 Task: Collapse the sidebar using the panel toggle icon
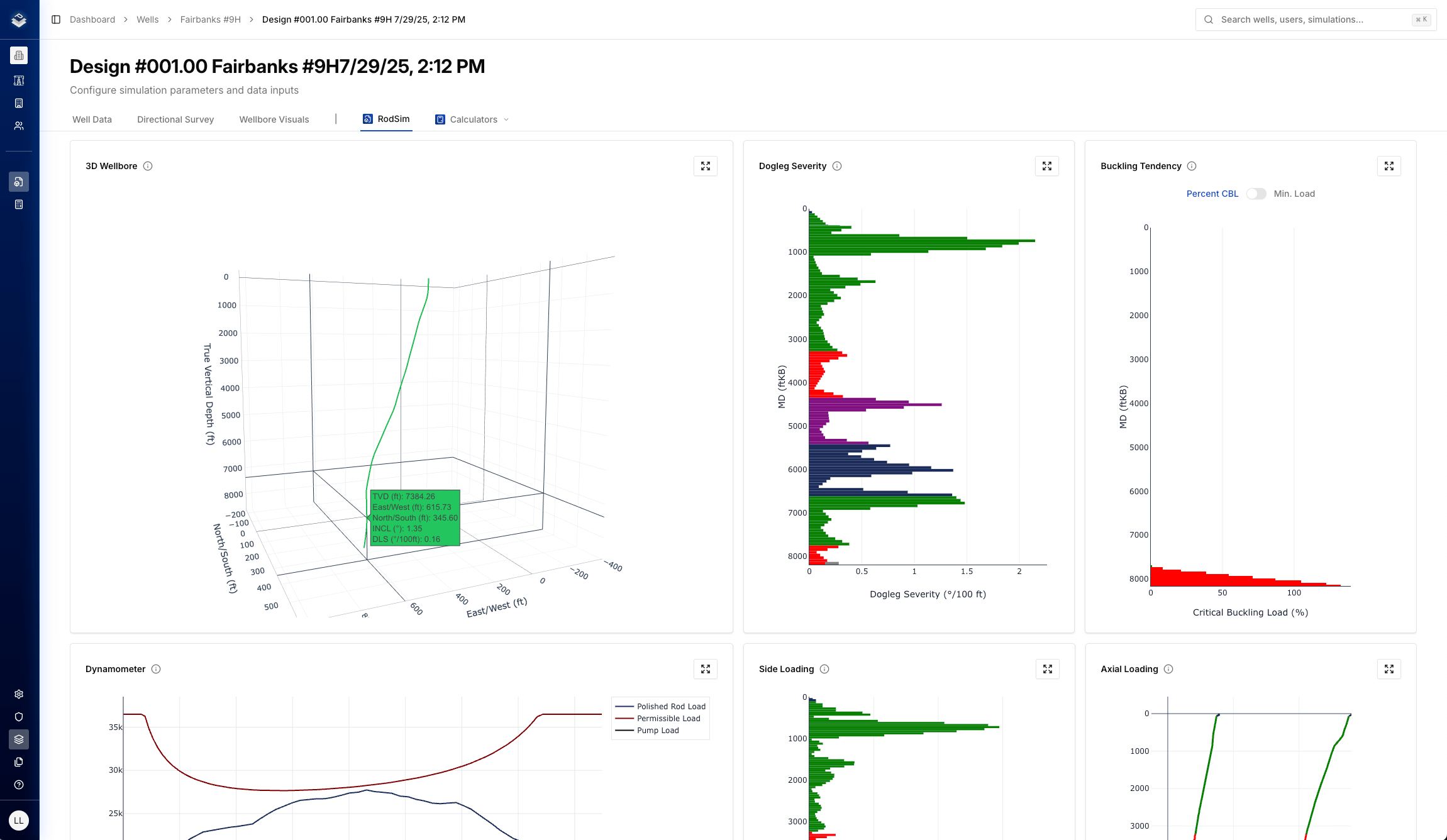pos(55,19)
